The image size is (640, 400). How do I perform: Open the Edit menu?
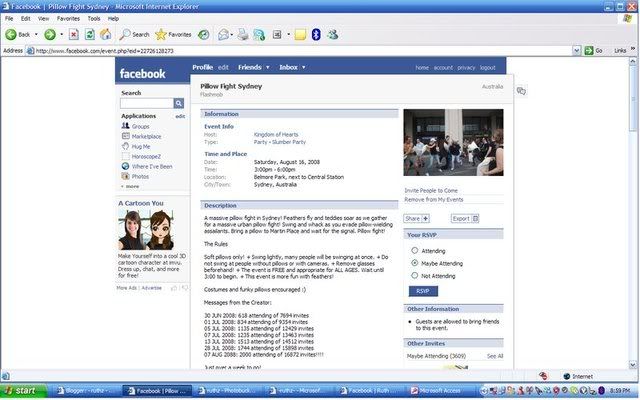coord(25,19)
